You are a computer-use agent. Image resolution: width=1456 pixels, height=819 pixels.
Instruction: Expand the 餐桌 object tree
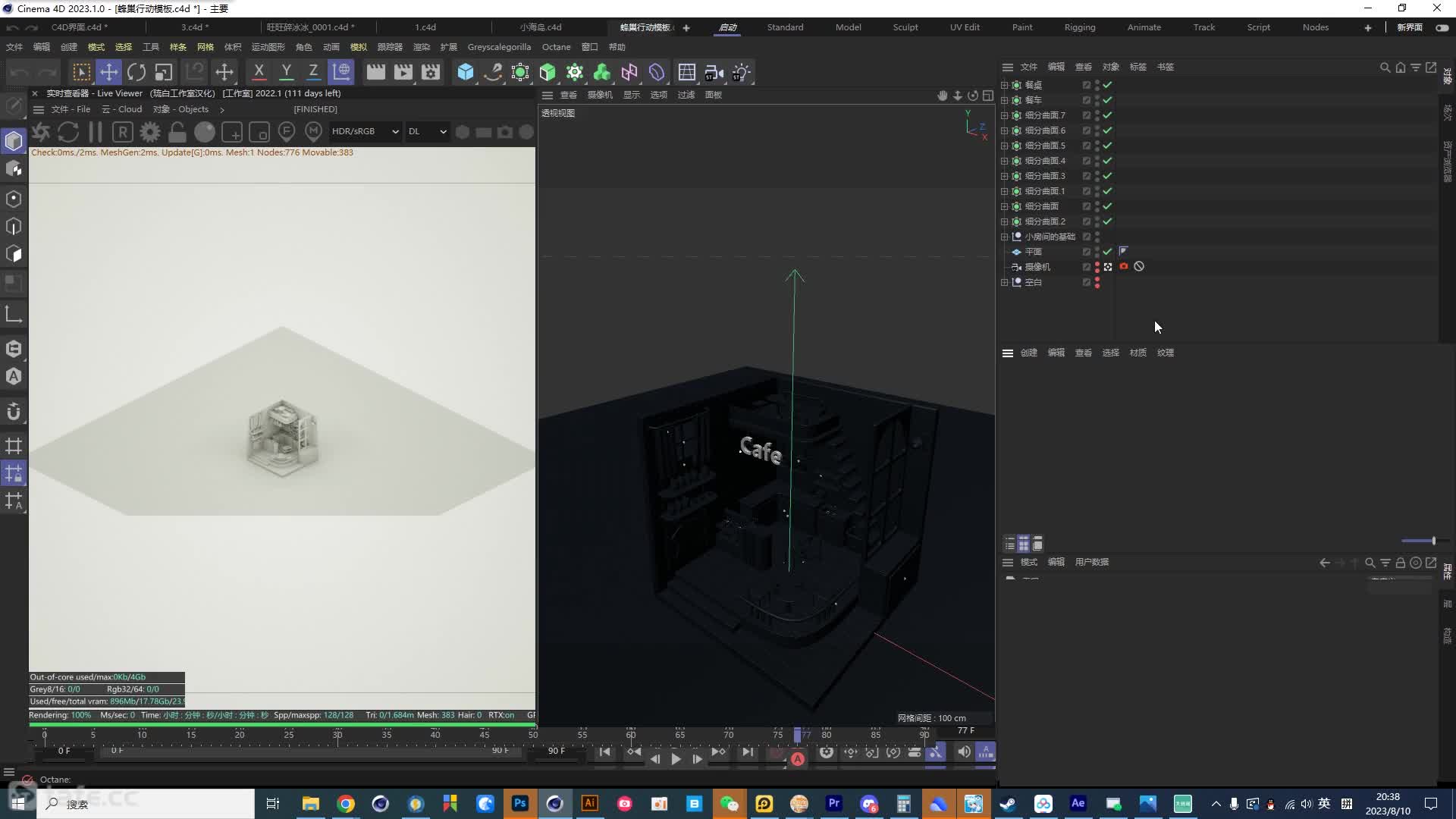1005,85
